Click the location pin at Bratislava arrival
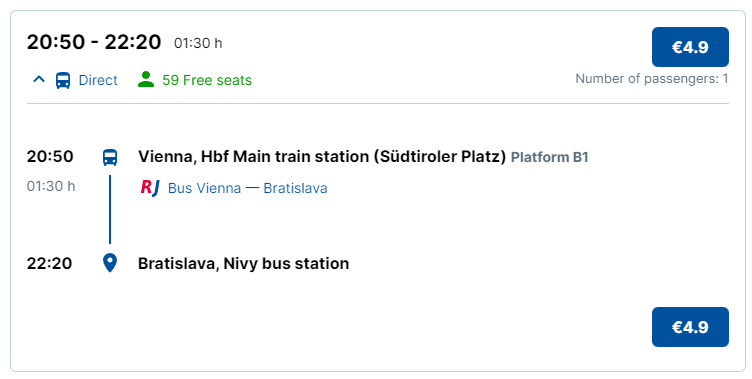752x379 pixels. 110,263
